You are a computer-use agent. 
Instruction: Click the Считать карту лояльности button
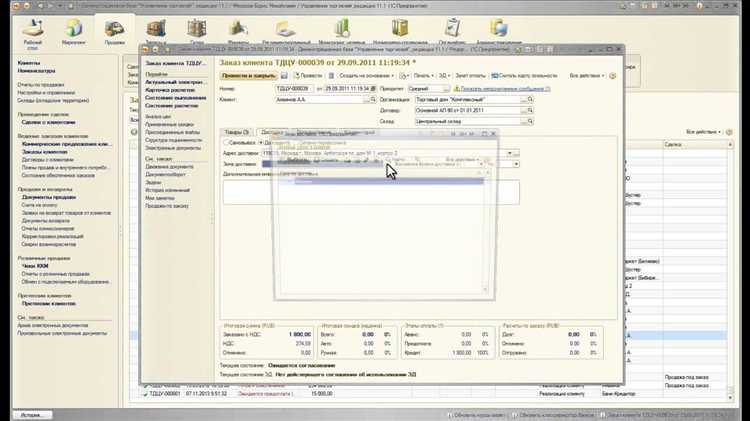(524, 76)
